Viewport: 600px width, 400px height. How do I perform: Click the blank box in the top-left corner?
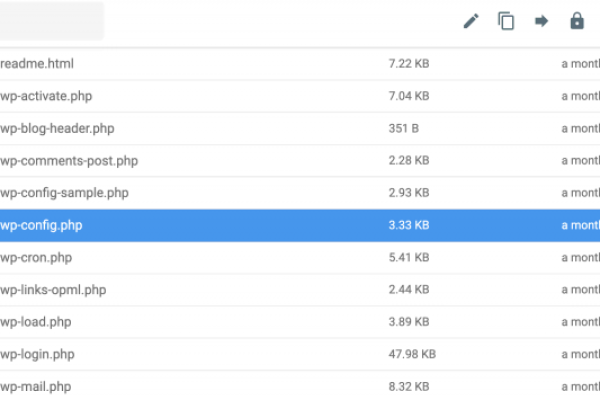[52, 21]
